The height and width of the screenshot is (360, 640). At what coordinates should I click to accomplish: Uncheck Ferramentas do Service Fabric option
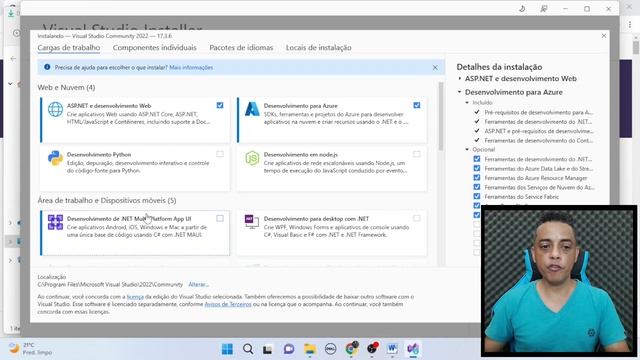click(x=477, y=196)
